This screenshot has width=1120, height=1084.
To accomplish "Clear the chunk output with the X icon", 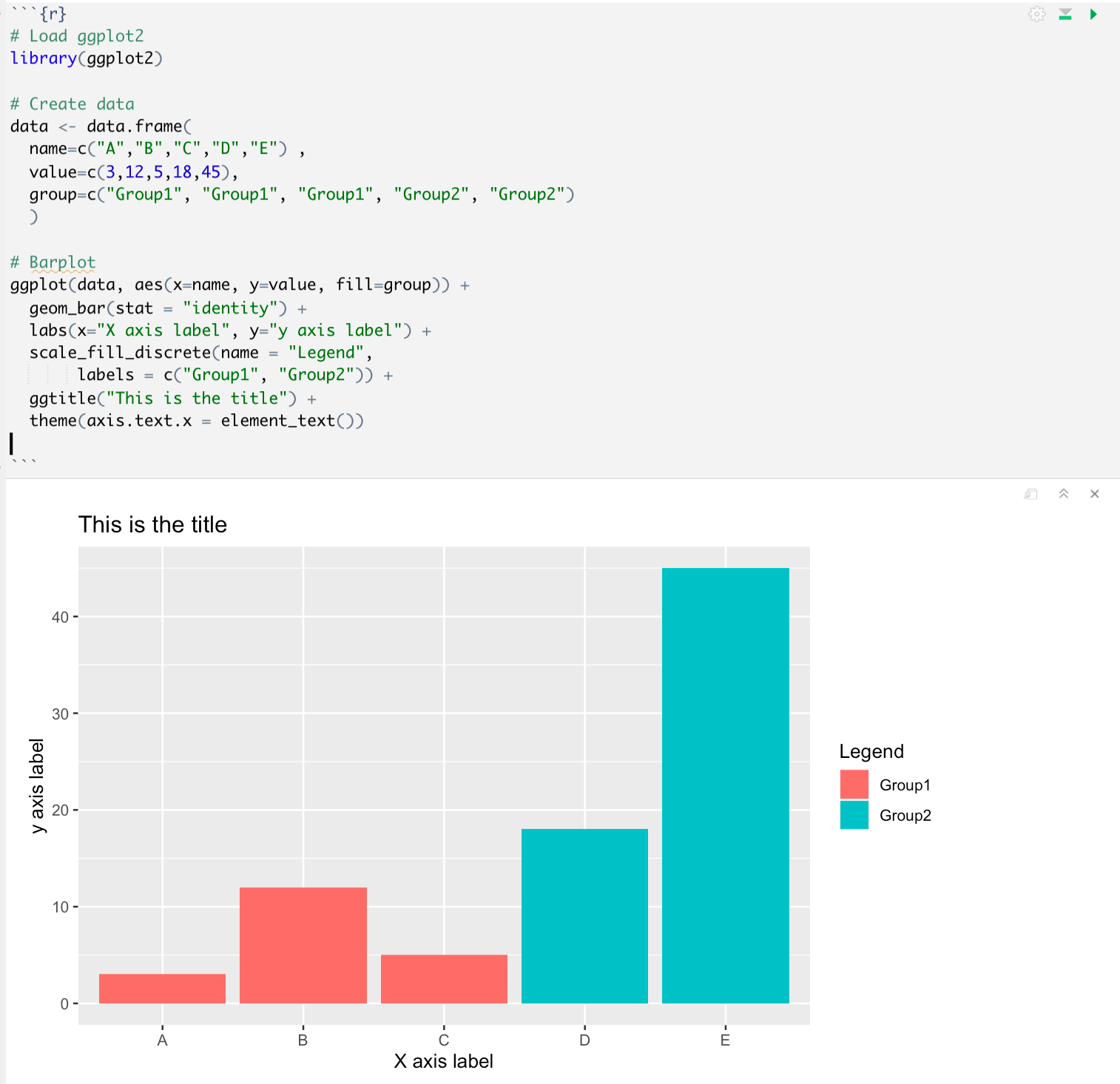I will 1095,494.
